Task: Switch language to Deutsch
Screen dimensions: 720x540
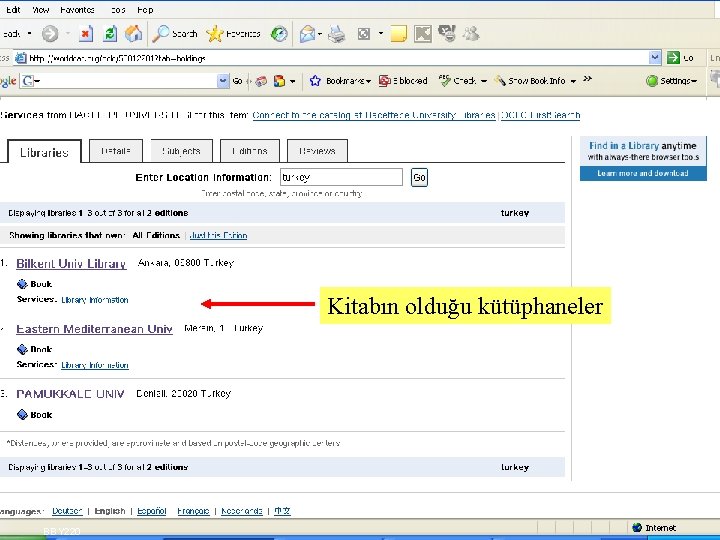Action: (x=67, y=511)
